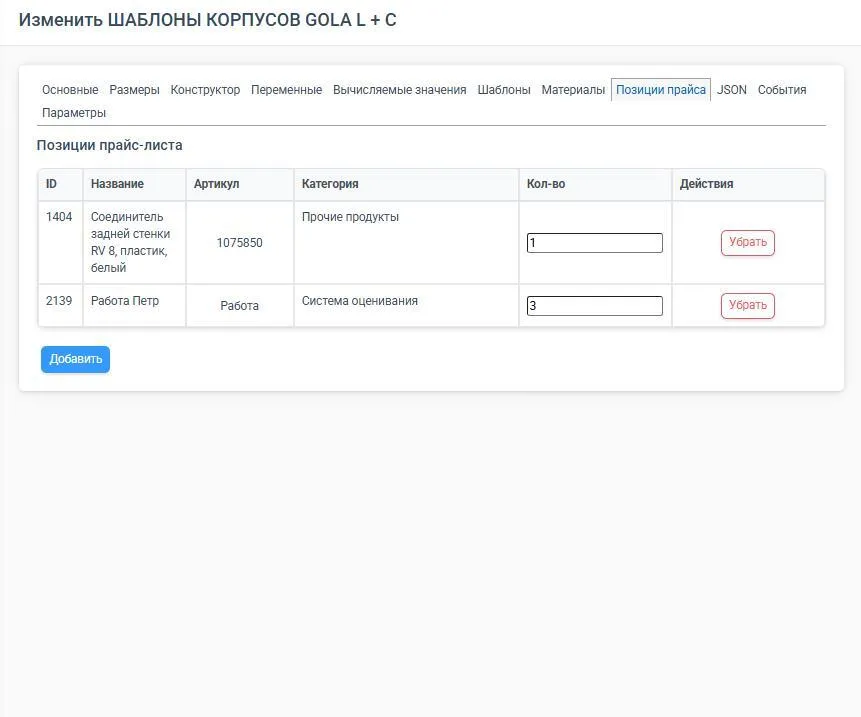Image resolution: width=861 pixels, height=717 pixels.
Task: Open the Параметры tab
Action: click(x=74, y=113)
